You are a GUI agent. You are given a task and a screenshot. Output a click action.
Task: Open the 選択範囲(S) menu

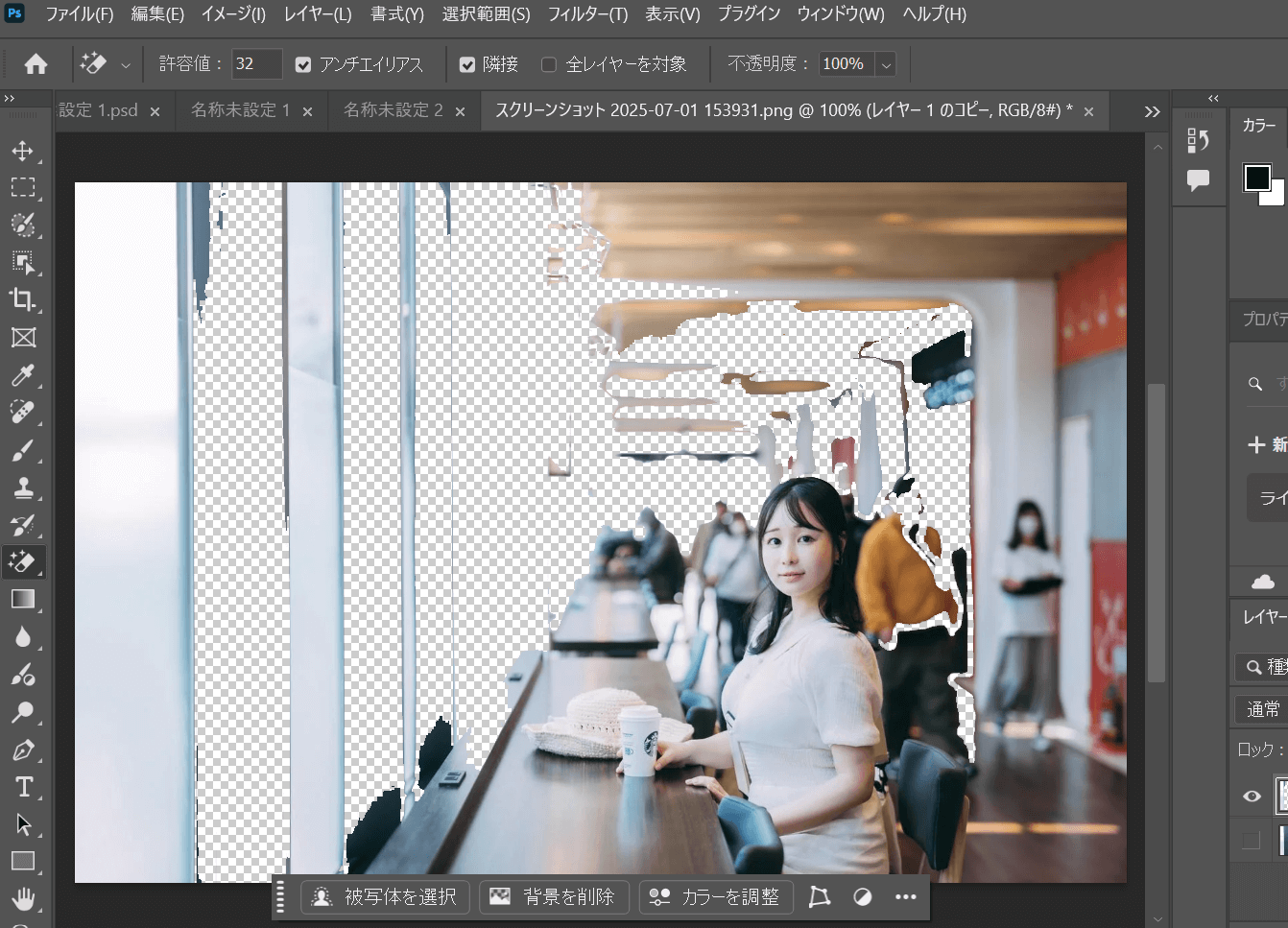point(486,14)
